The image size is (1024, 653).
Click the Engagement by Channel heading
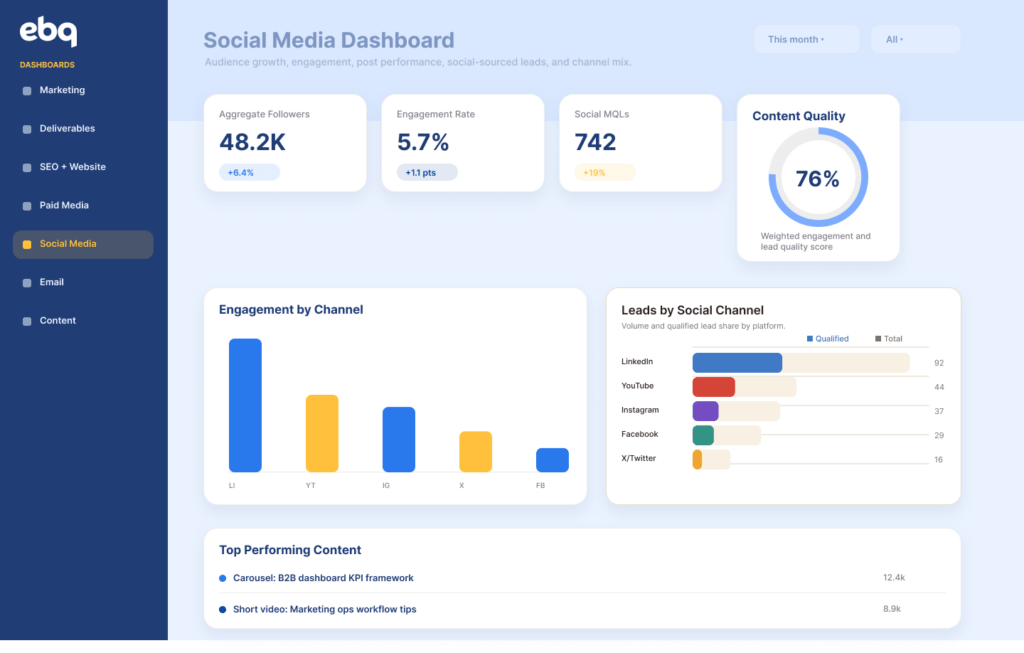[291, 310]
